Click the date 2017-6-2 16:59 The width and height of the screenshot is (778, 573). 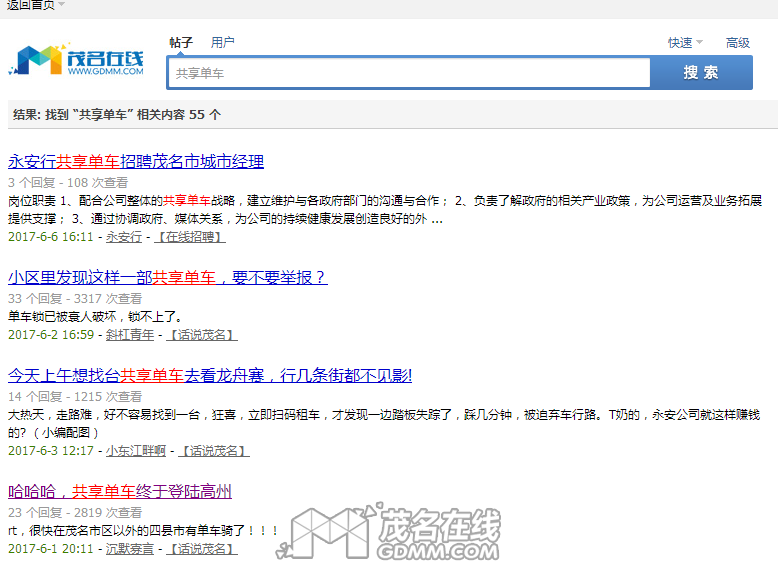click(51, 335)
